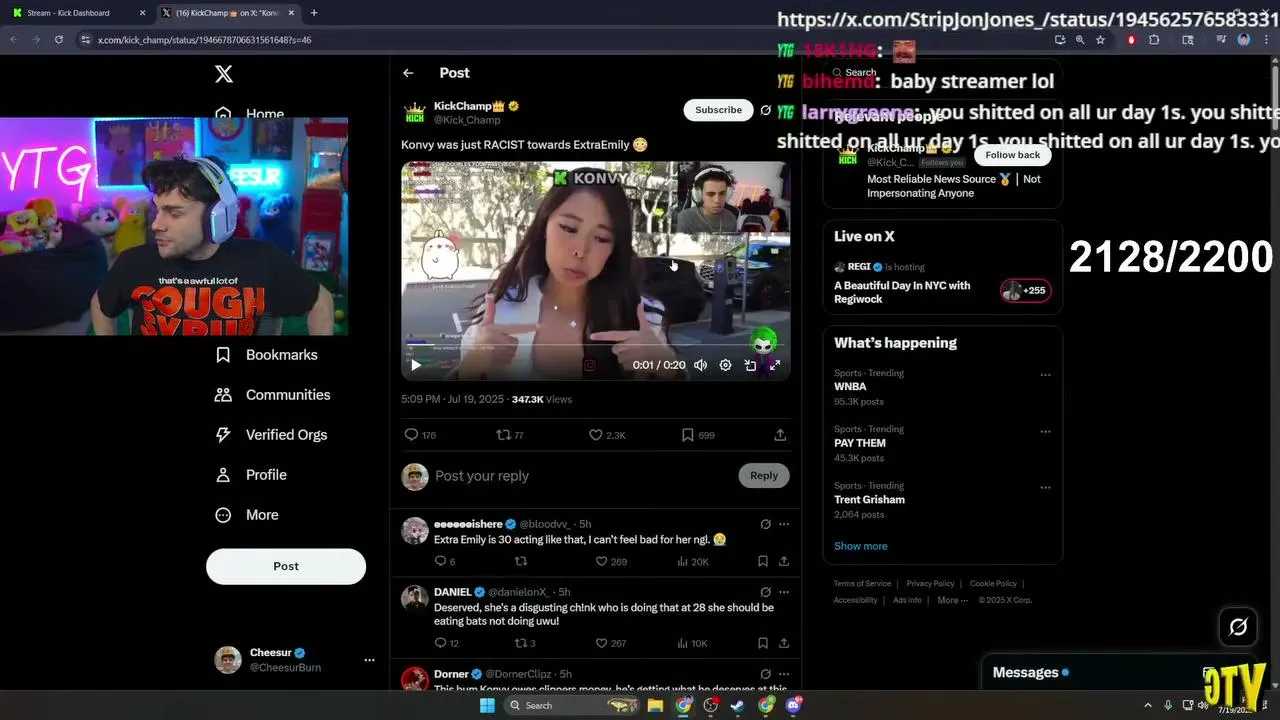1280x720 pixels.
Task: Click Show more under What's happening
Action: pos(861,546)
